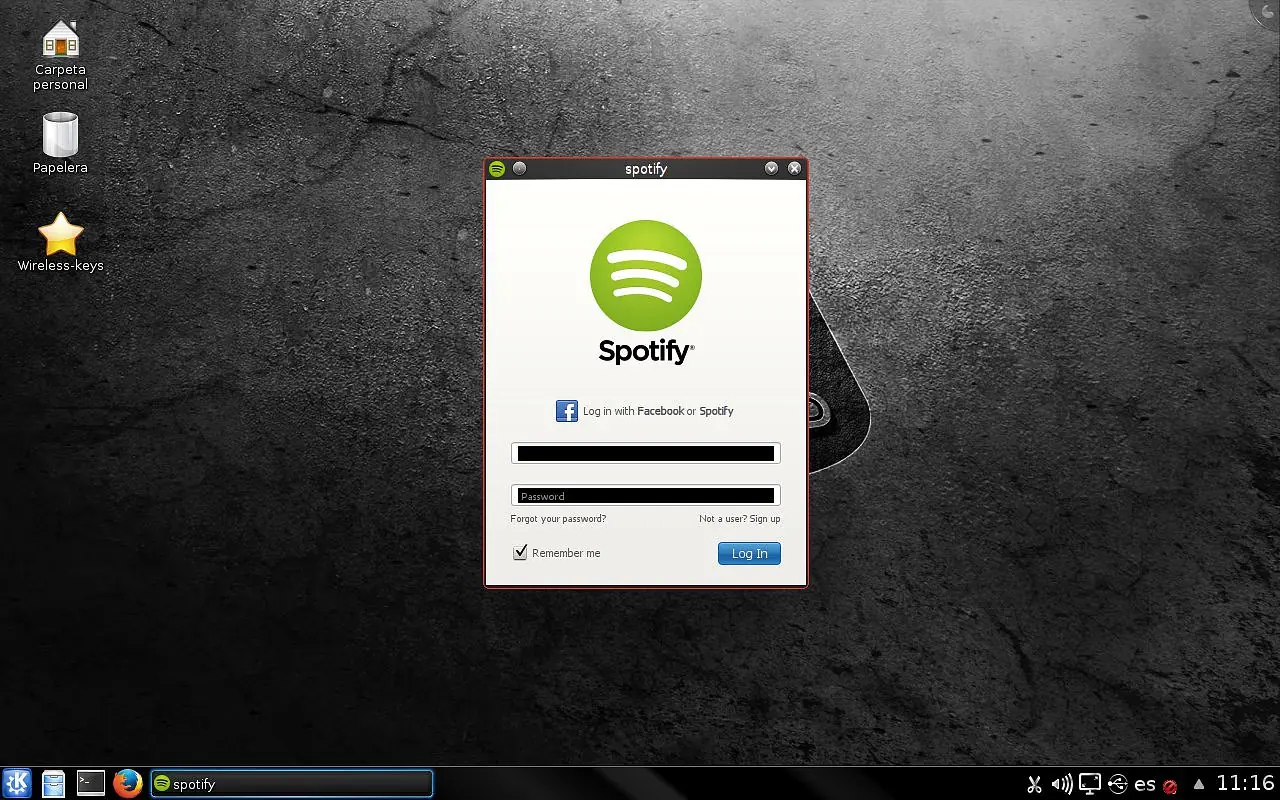Viewport: 1280px width, 800px height.
Task: Launch Firefox from the taskbar
Action: 127,783
